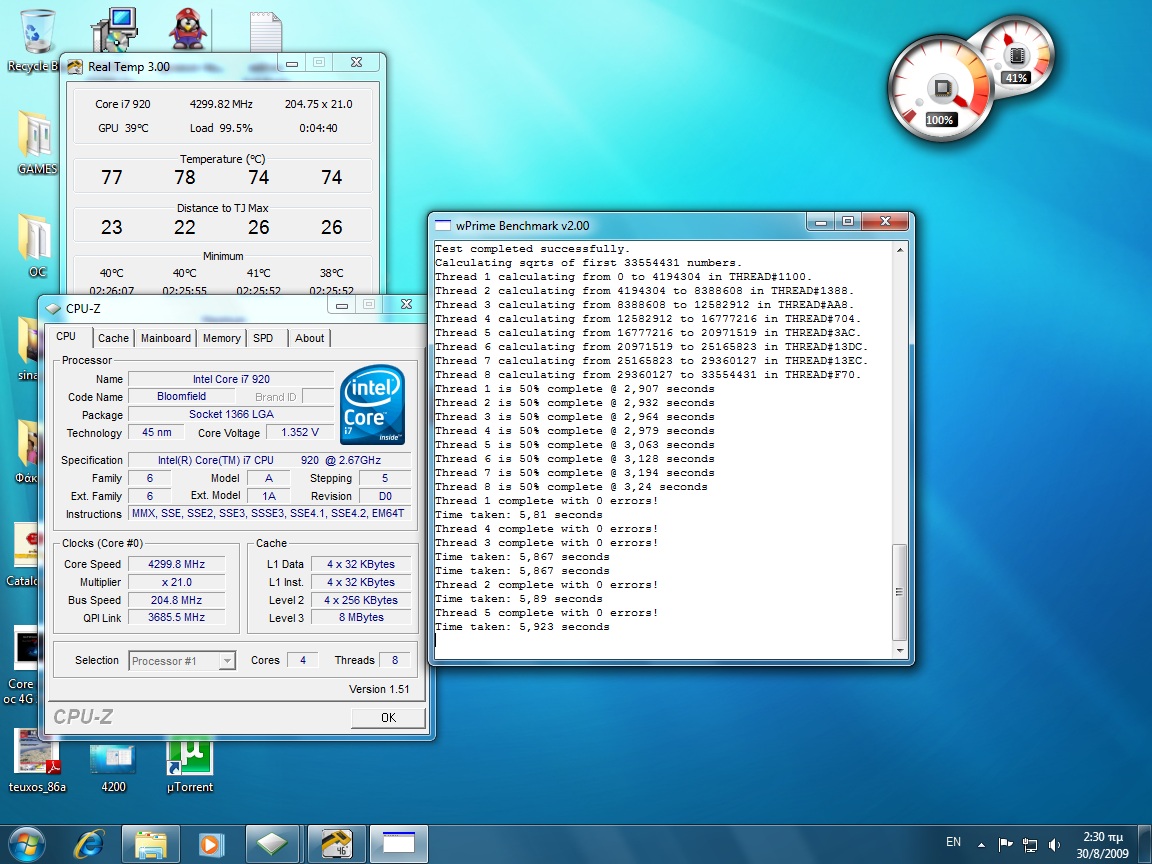Select the penguin with red cap desktop icon
Viewport: 1152px width, 864px height.
pos(188,29)
